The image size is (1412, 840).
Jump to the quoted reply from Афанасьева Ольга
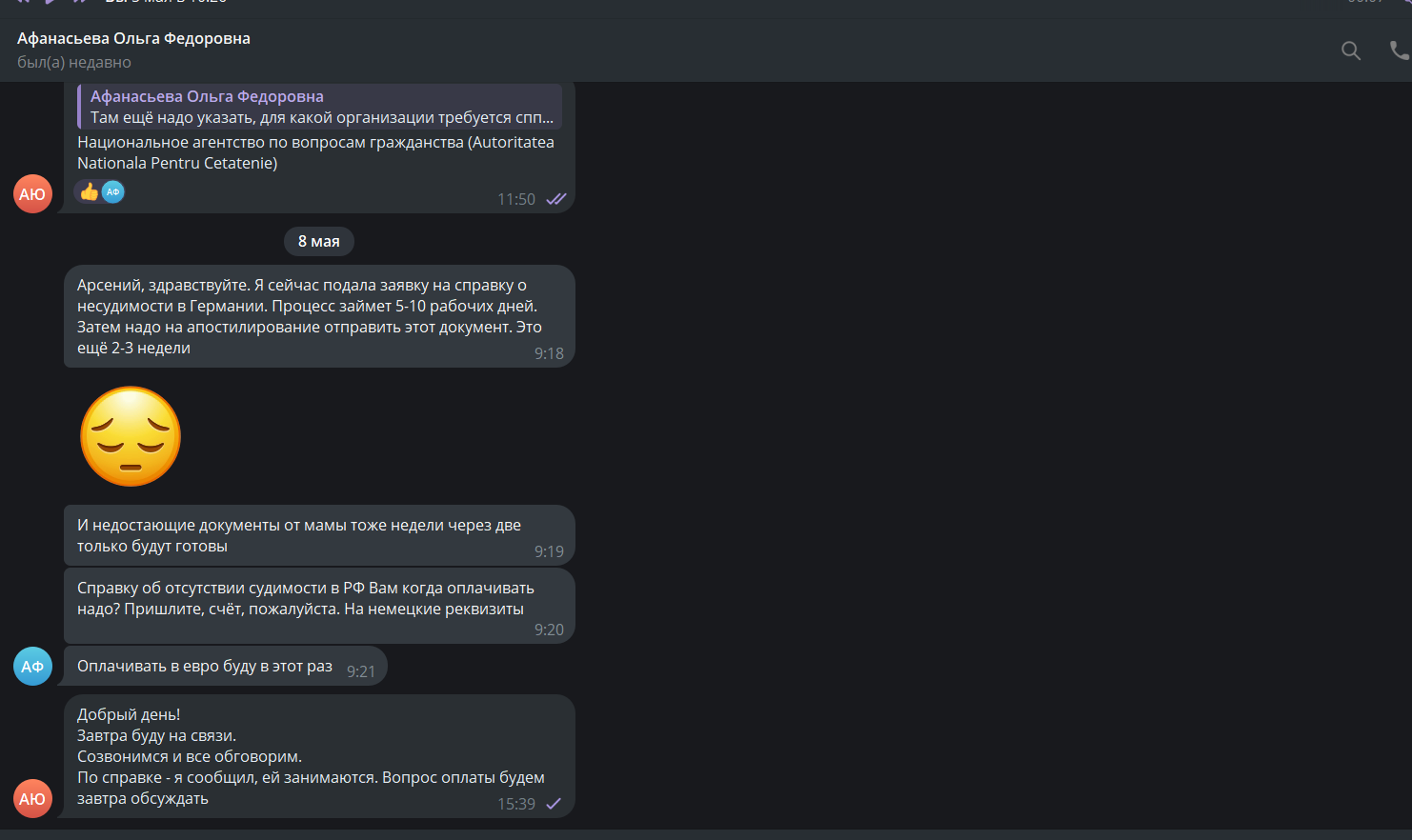[320, 107]
